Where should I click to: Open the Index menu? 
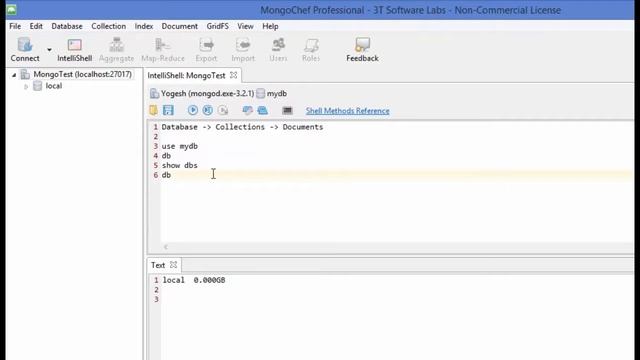tap(144, 26)
